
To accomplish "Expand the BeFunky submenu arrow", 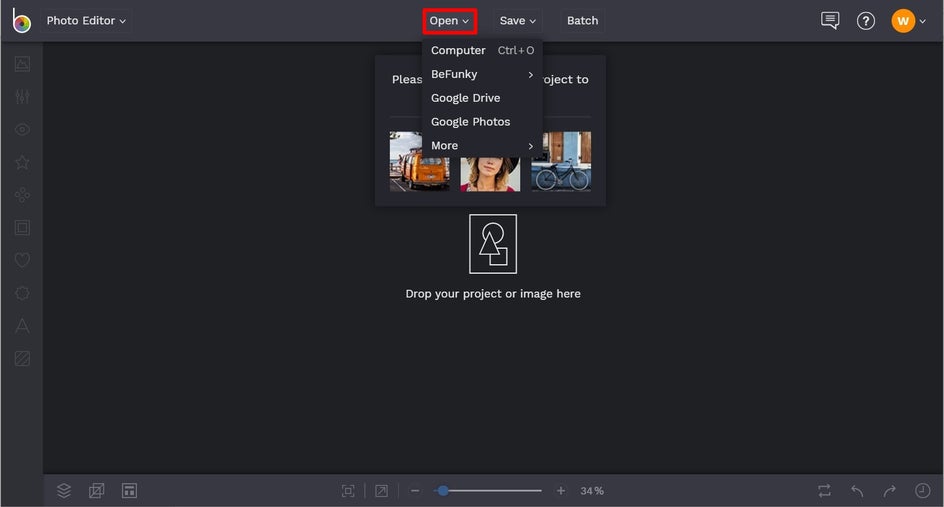I will click(x=530, y=75).
